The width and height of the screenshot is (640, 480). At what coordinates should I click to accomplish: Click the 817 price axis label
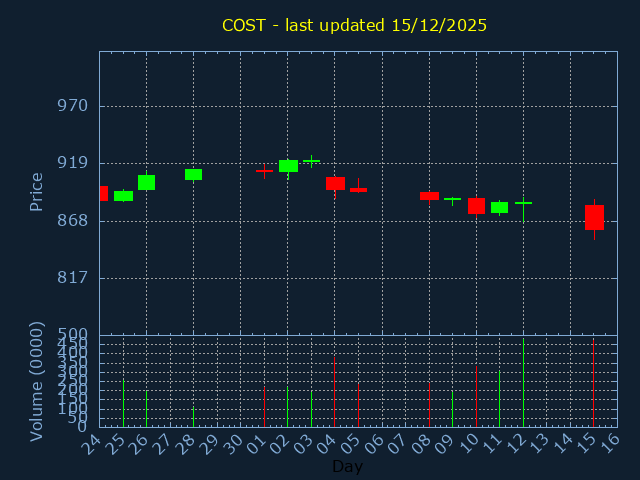(72, 278)
